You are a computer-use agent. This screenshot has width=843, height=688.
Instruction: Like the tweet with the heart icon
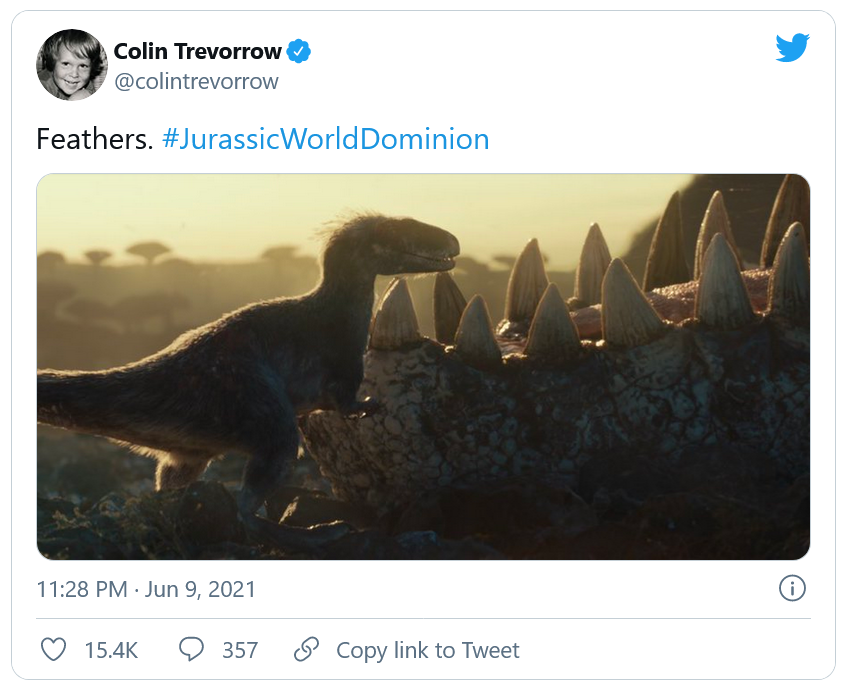pos(53,650)
